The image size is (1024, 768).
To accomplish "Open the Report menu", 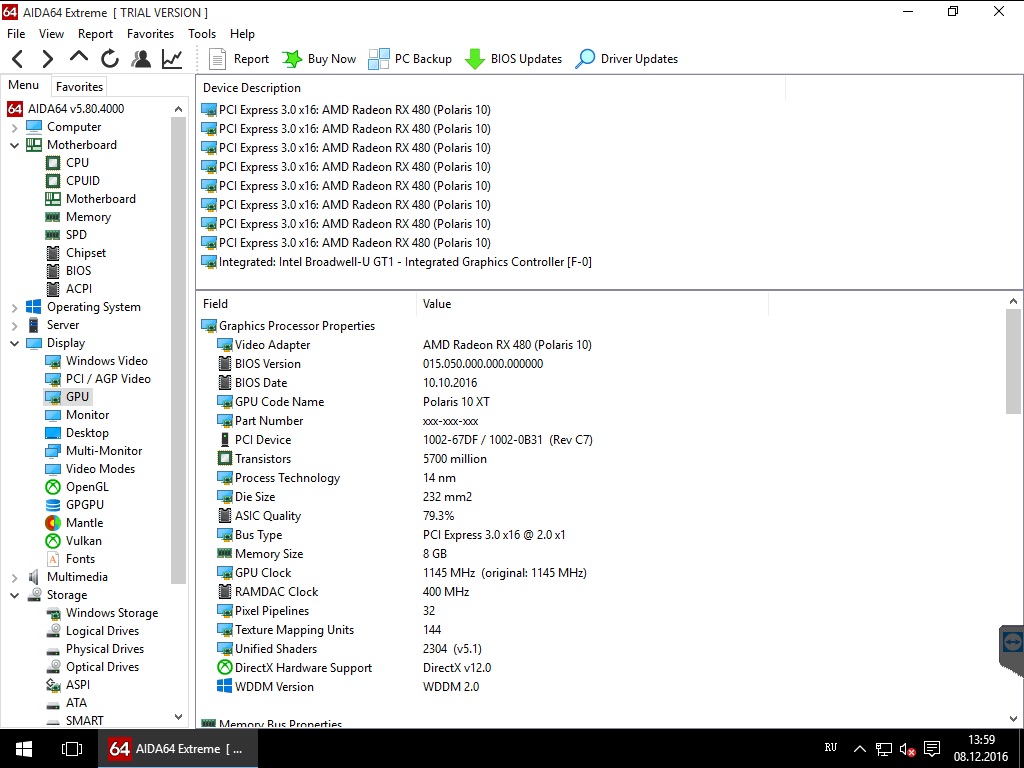I will click(95, 34).
